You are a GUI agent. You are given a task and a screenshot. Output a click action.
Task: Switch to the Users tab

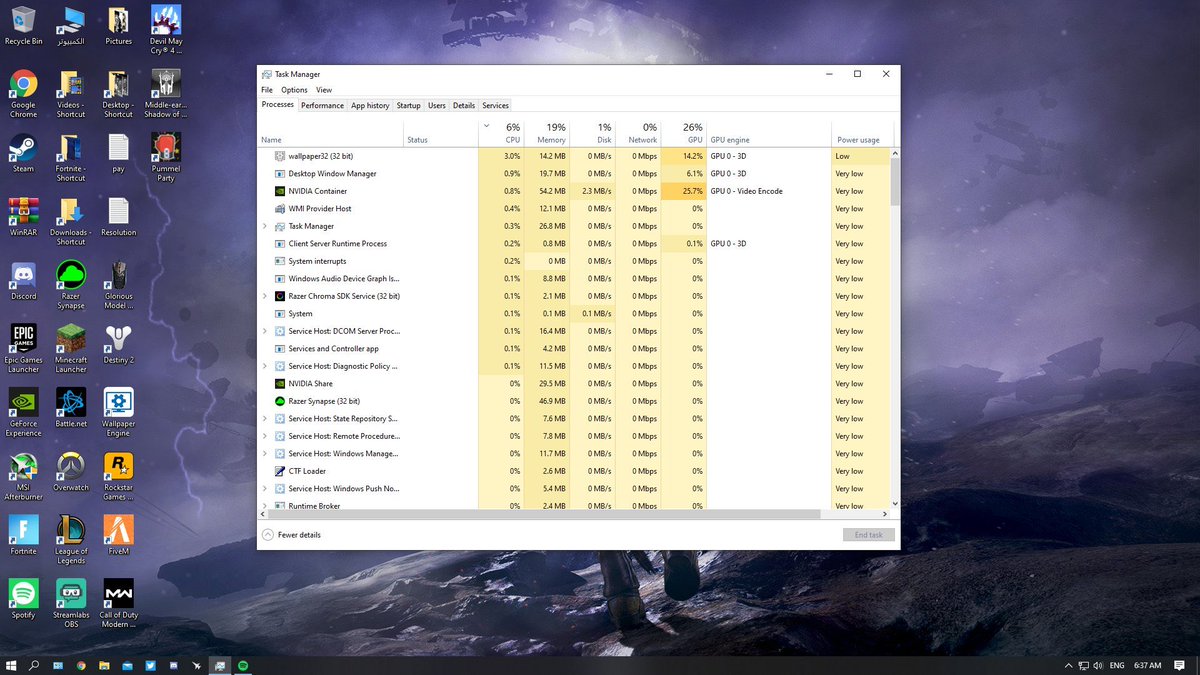click(437, 105)
